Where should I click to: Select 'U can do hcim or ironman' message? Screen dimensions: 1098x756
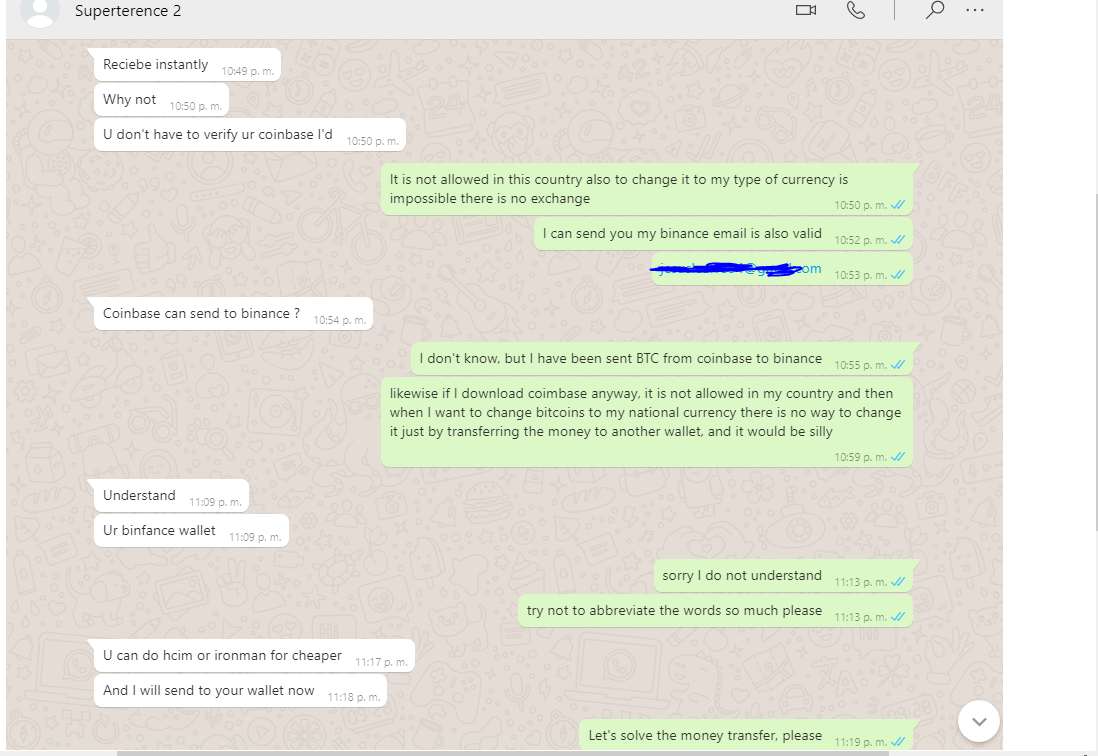pyautogui.click(x=254, y=655)
